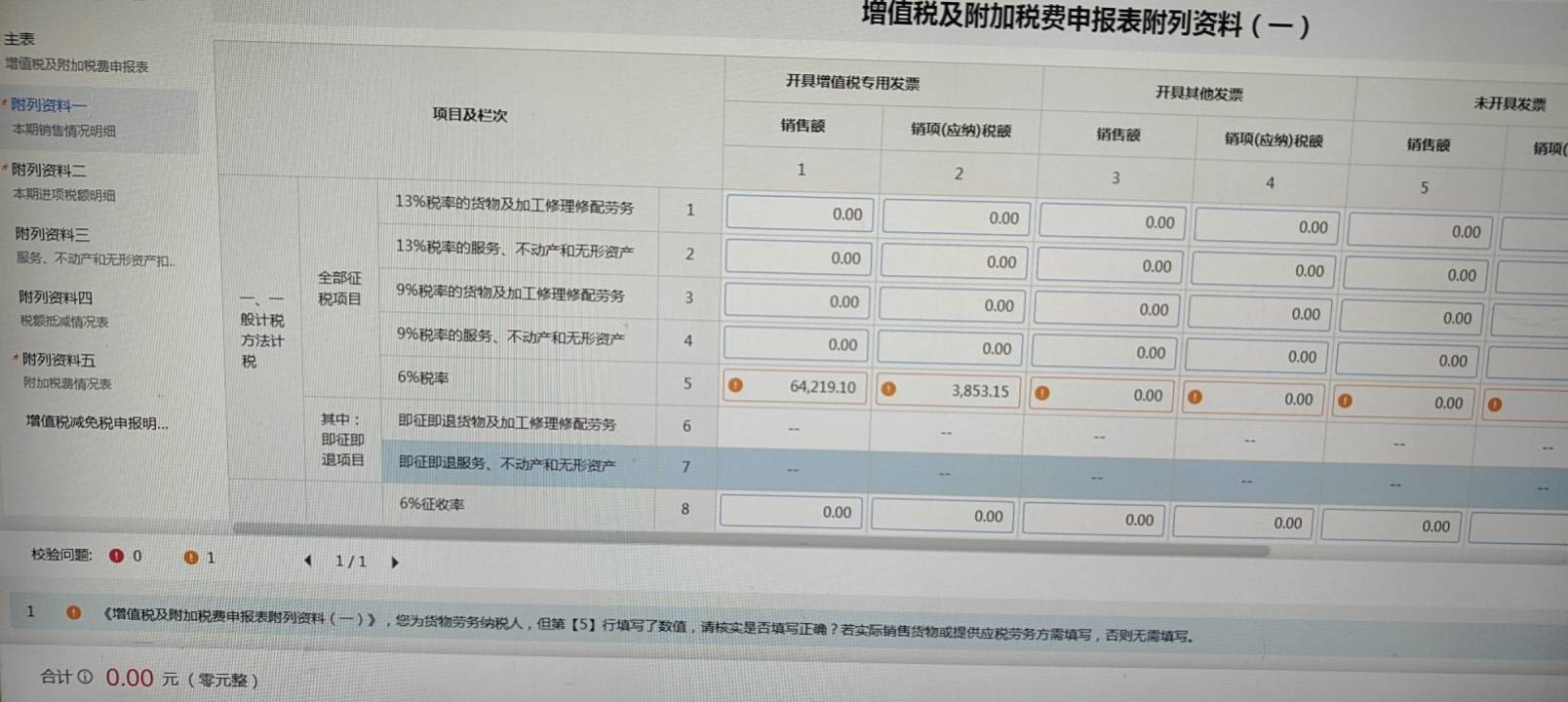The width and height of the screenshot is (1568, 702).
Task: Click warning icon in row 5 column 5 cell
Action: (x=1346, y=400)
